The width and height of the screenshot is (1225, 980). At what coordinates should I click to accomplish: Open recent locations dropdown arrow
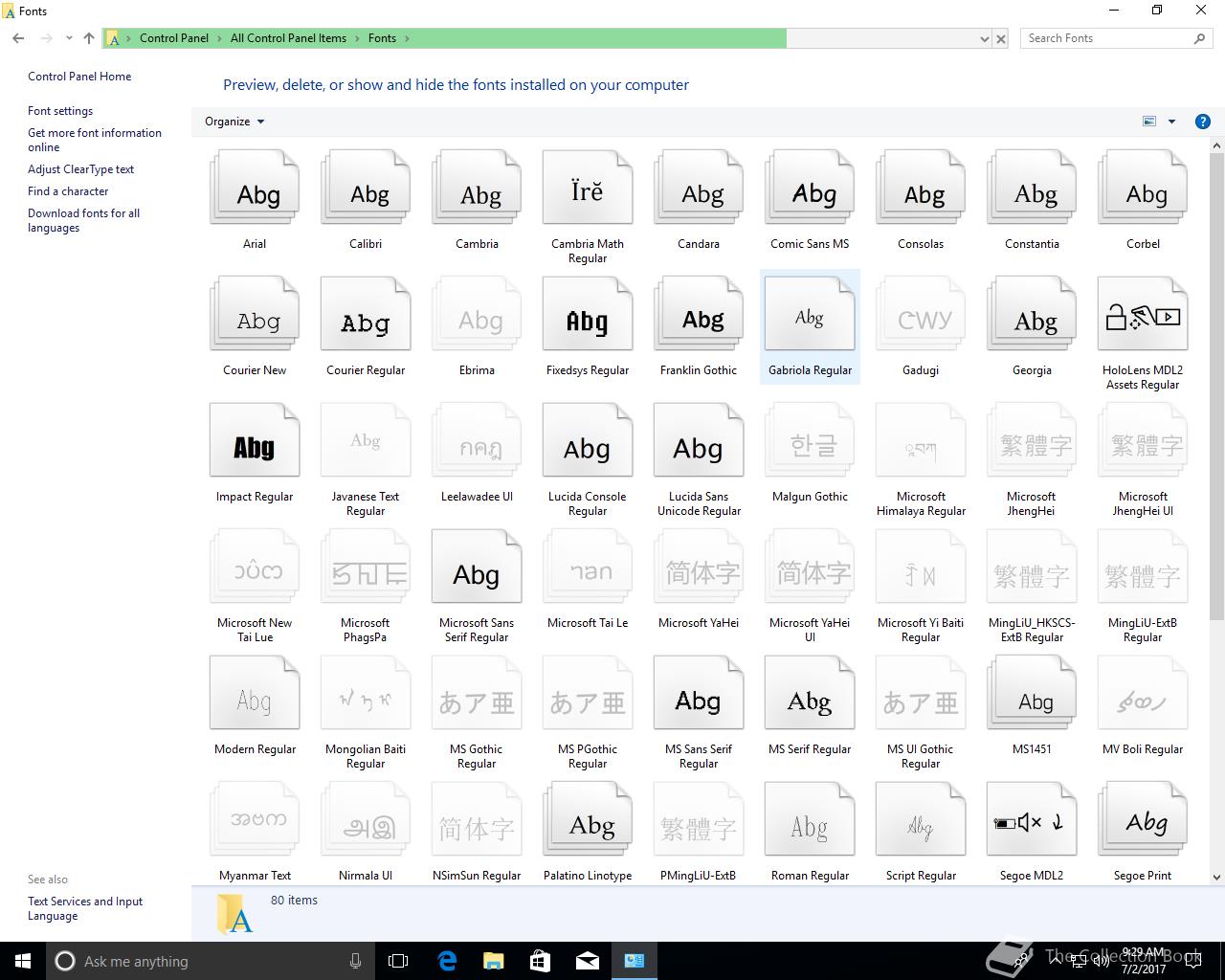coord(69,38)
